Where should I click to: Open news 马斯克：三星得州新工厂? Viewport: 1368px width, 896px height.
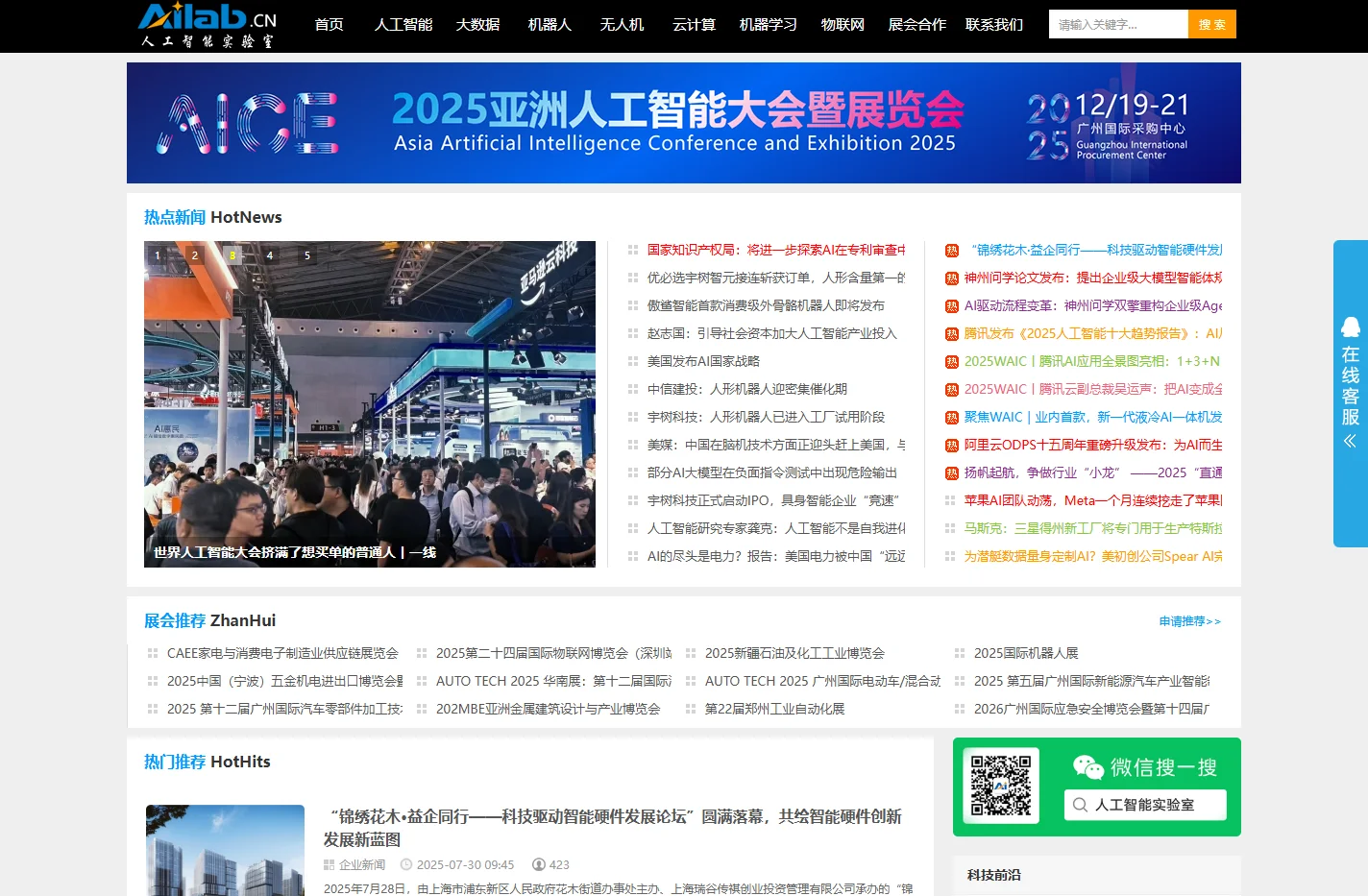[x=1093, y=528]
